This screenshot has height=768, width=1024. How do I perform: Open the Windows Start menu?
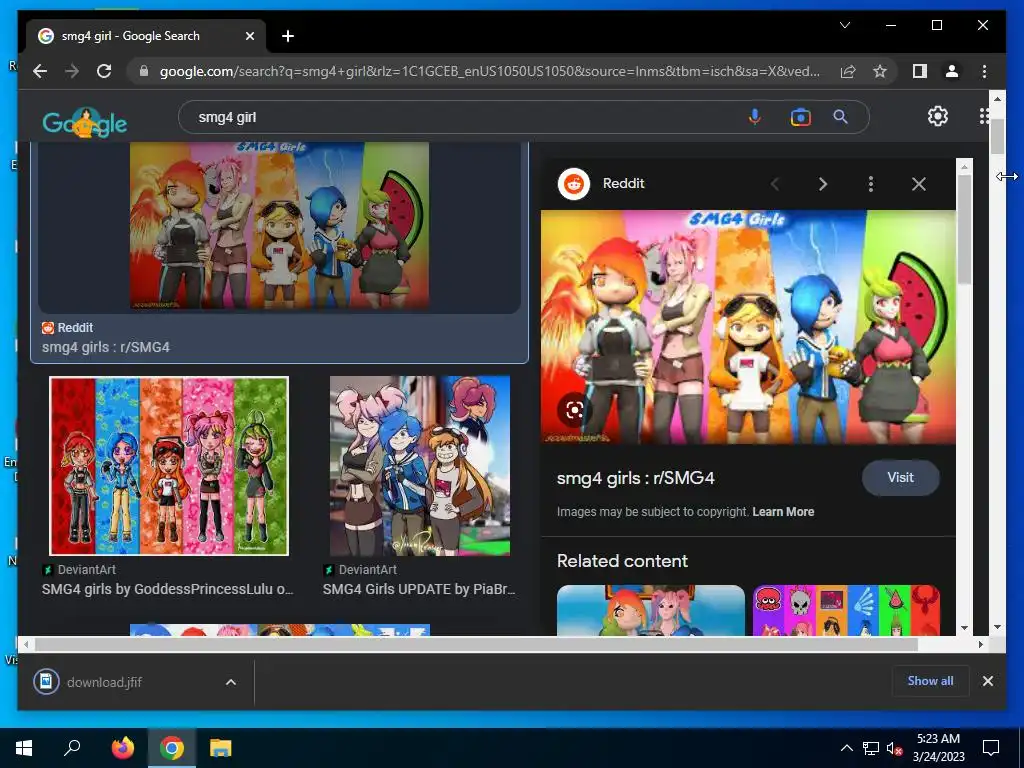24,748
